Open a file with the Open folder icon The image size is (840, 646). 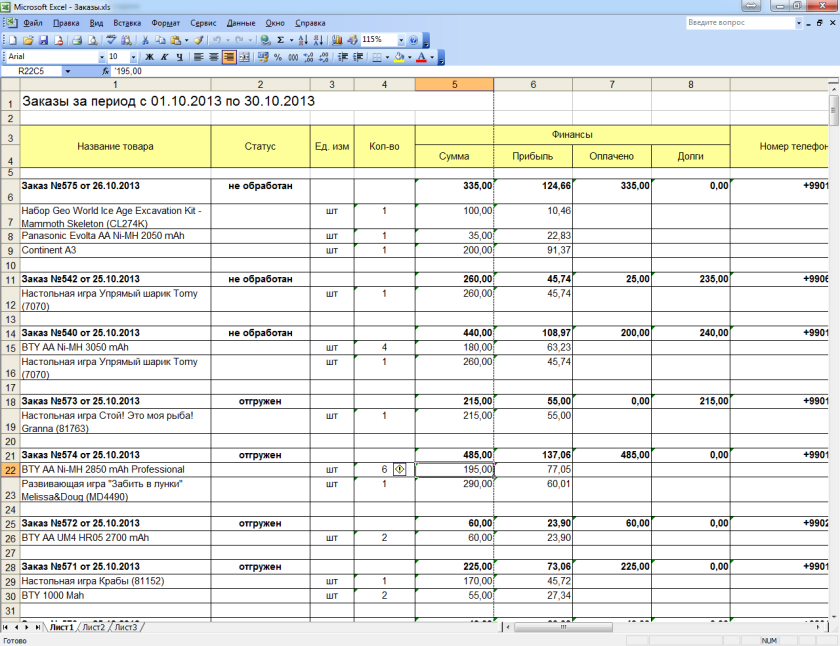29,40
